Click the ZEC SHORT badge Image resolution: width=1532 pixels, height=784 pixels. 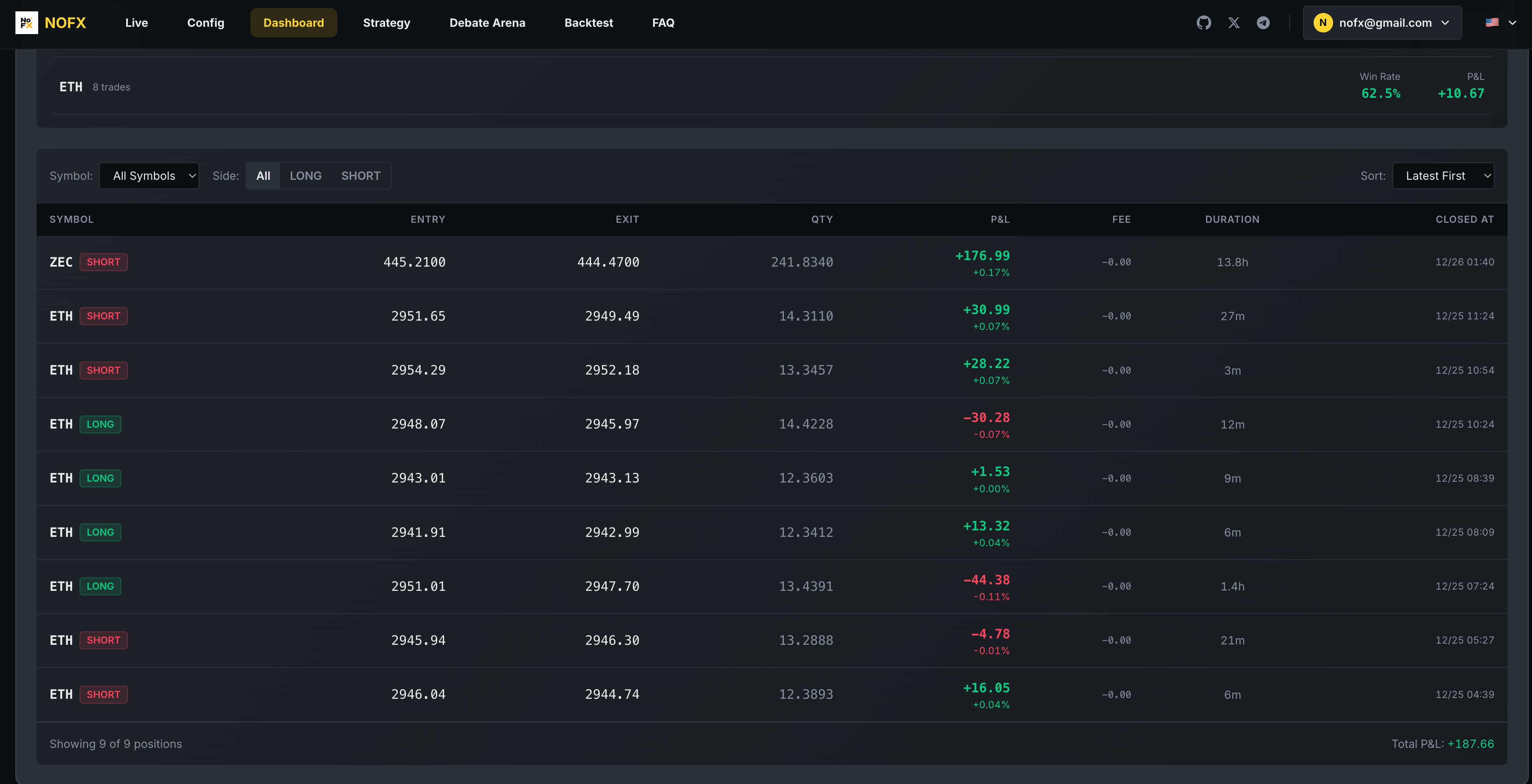(104, 262)
